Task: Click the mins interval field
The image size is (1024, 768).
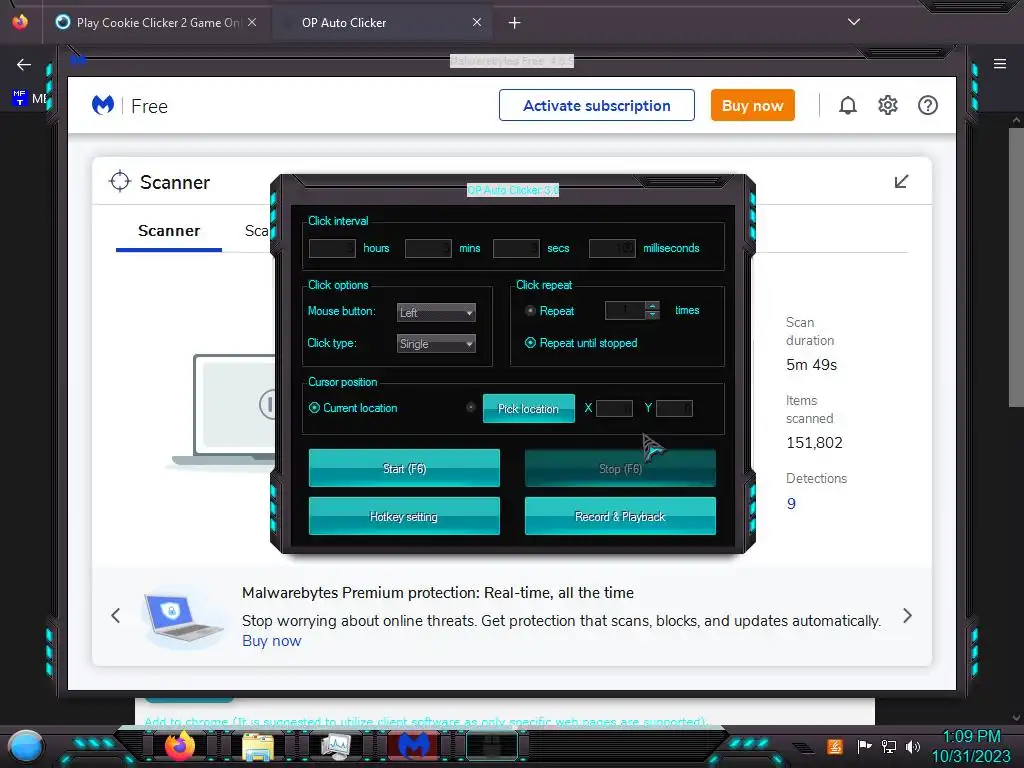Action: (x=428, y=248)
